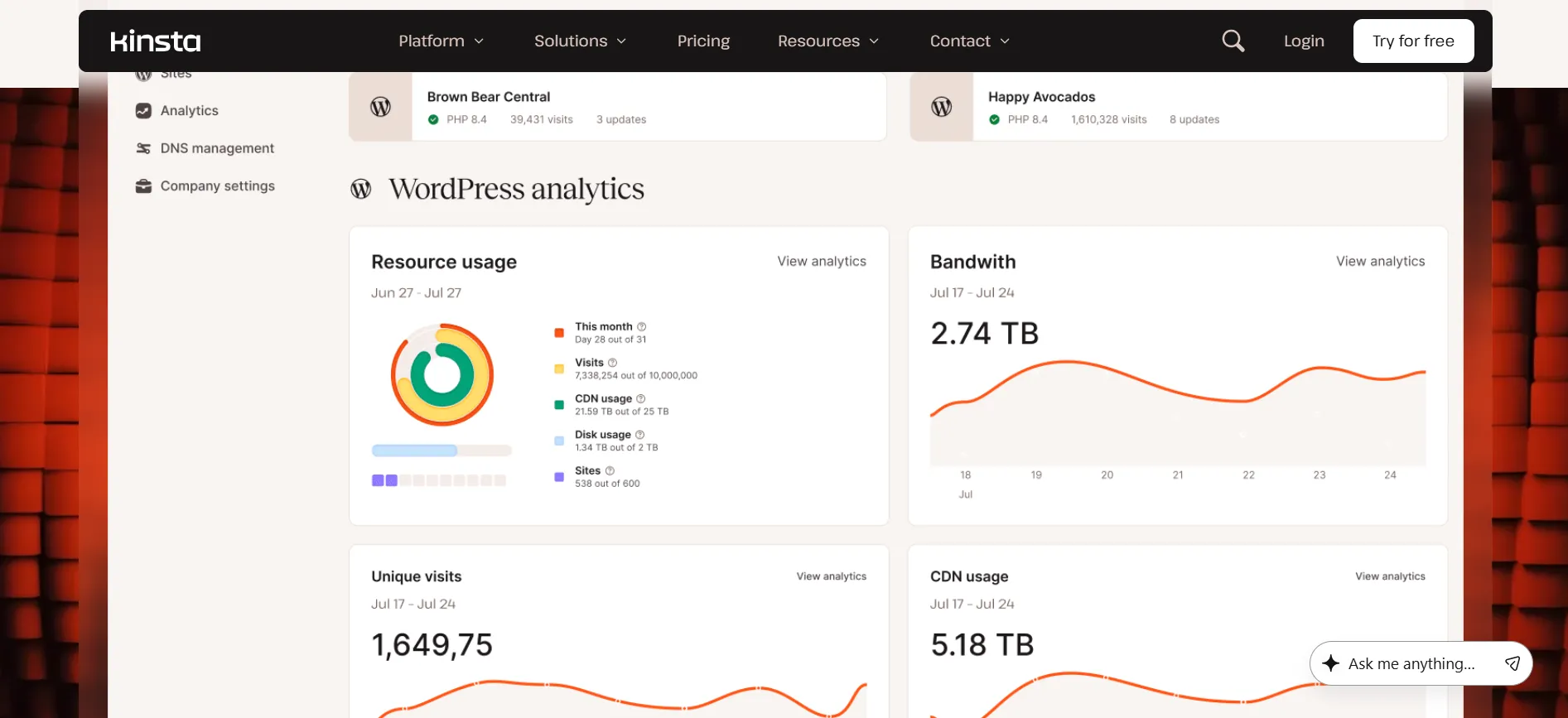Expand the Solutions menu
Screen dimensions: 1568x718
pos(580,41)
